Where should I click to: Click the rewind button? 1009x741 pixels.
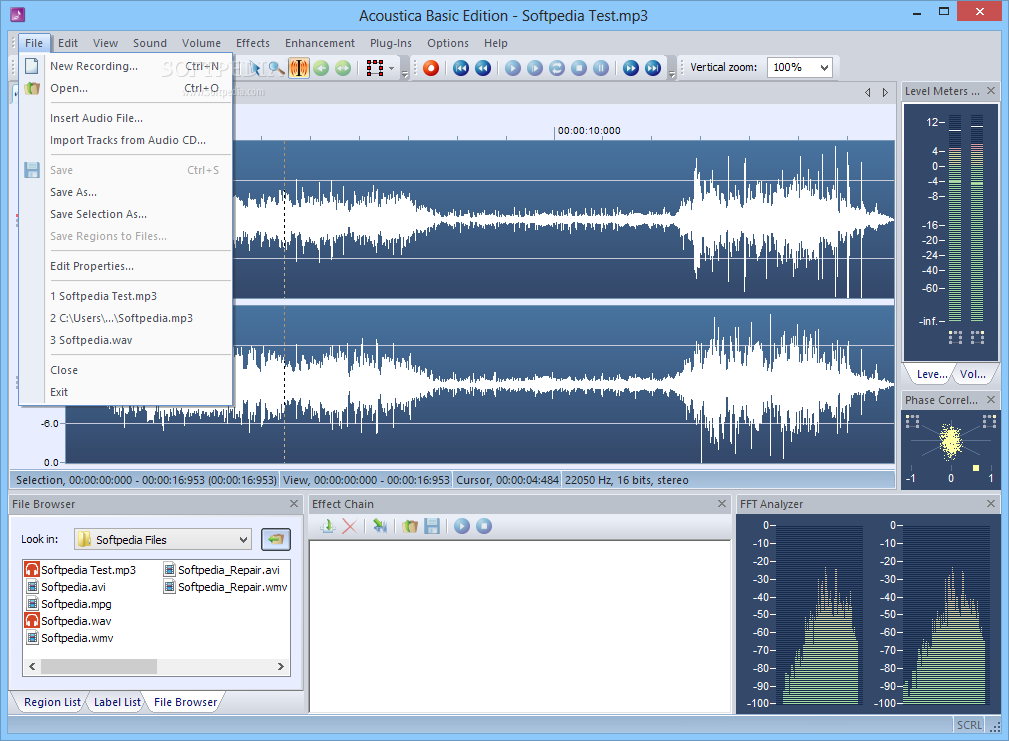[x=483, y=68]
